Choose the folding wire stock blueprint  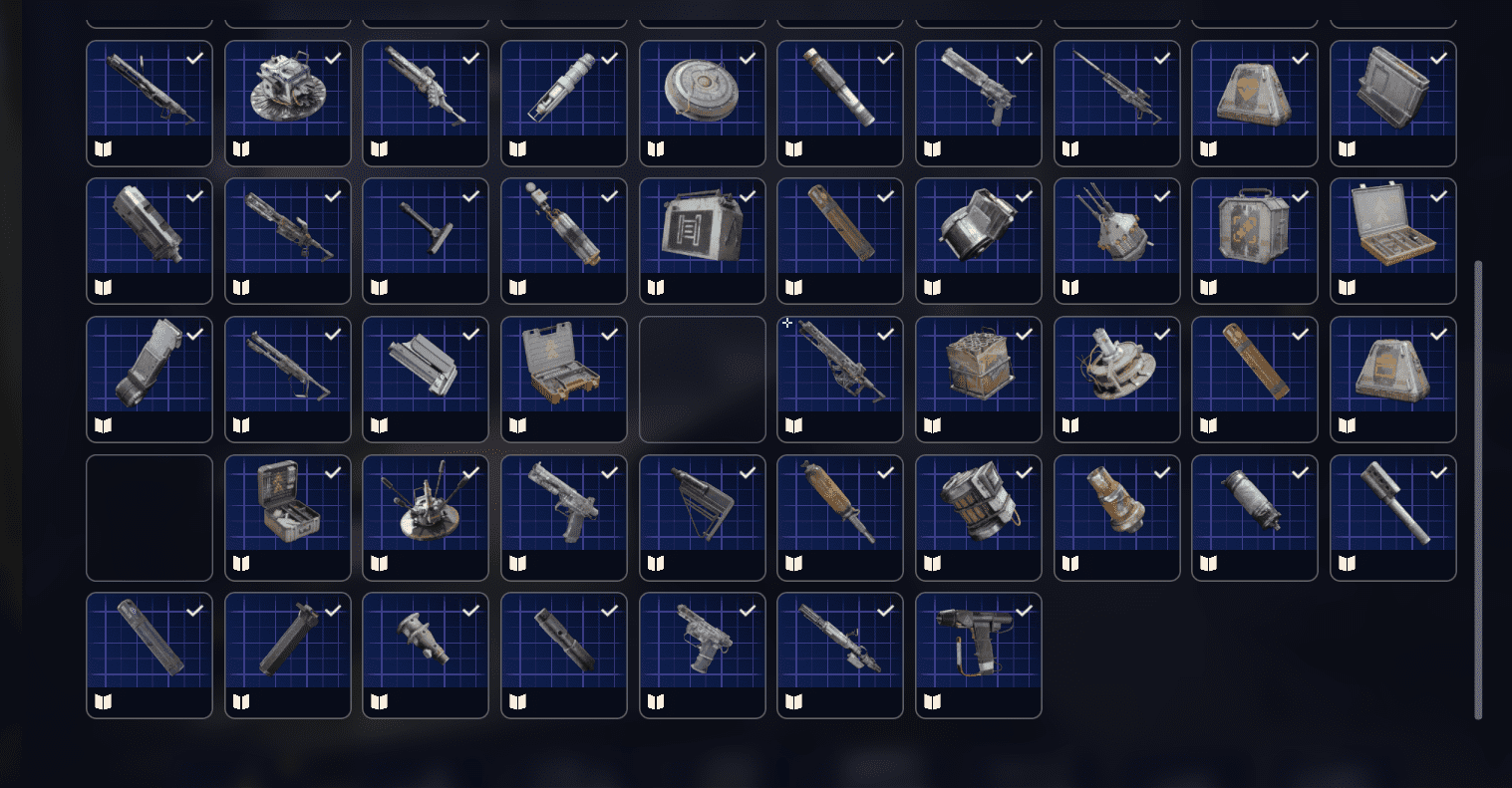pos(703,518)
